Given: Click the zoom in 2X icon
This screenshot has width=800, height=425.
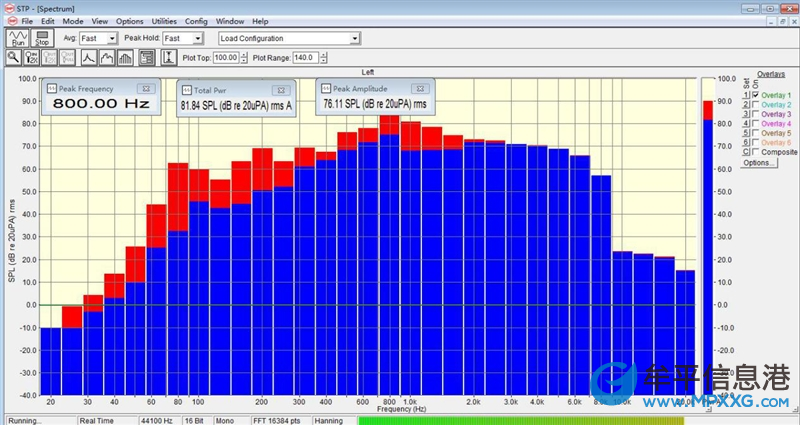Looking at the screenshot, I should [x=33, y=58].
